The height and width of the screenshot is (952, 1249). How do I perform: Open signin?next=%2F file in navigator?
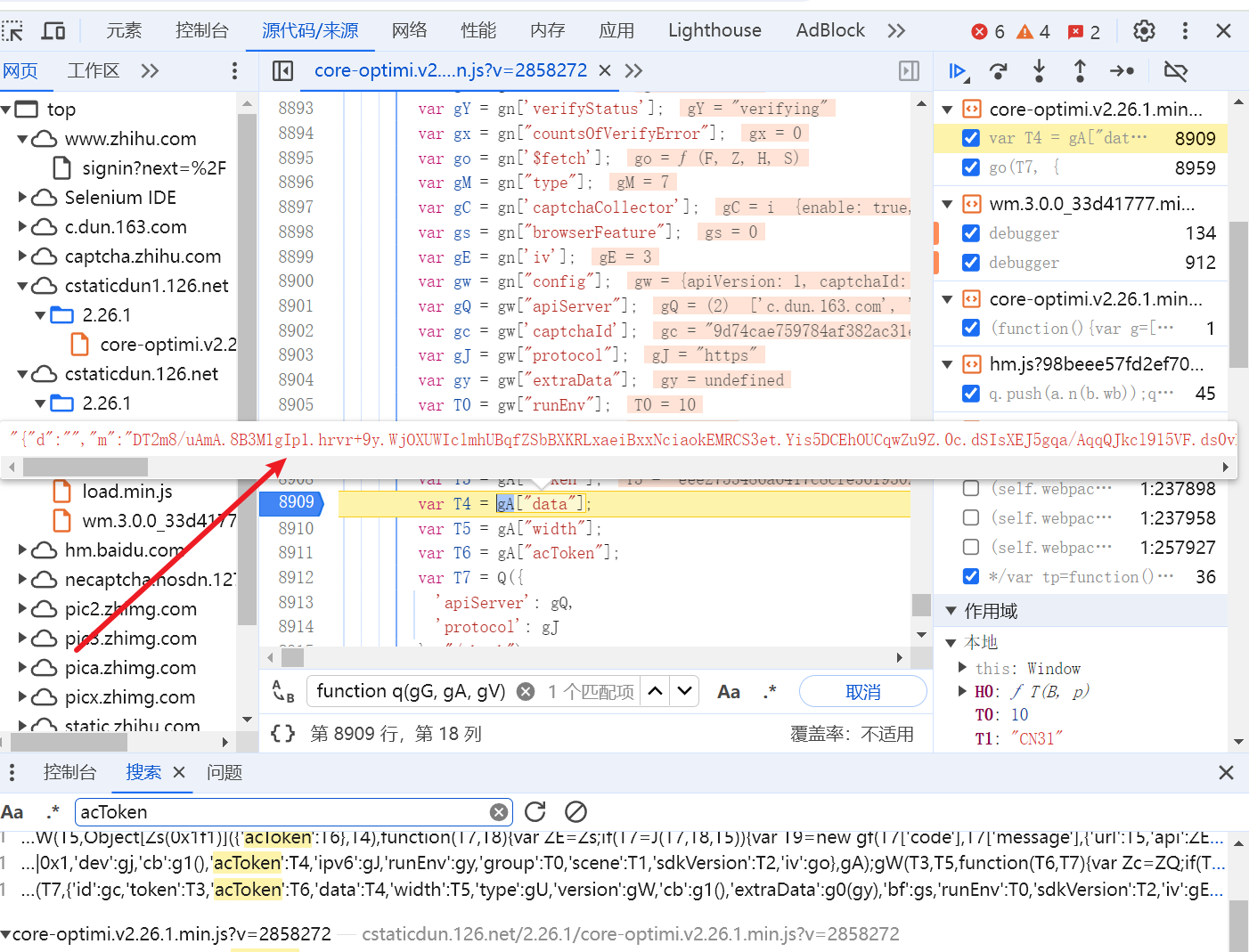(x=154, y=168)
